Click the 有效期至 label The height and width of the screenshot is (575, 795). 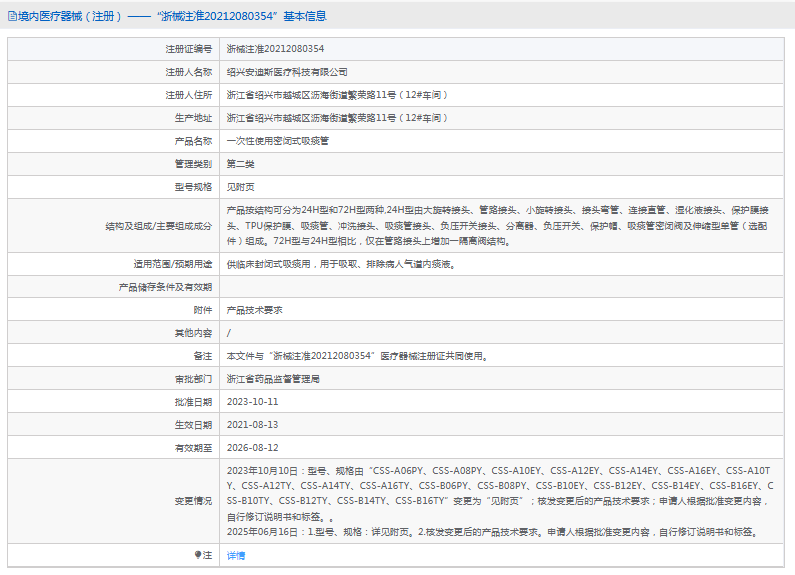coord(193,448)
